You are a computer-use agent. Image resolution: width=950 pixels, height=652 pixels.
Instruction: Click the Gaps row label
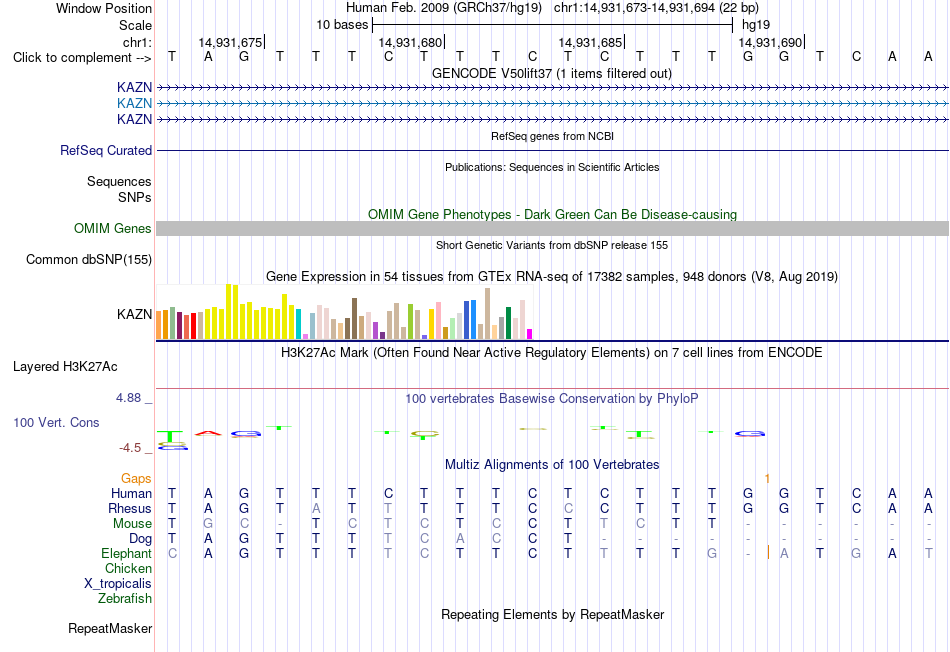point(136,479)
